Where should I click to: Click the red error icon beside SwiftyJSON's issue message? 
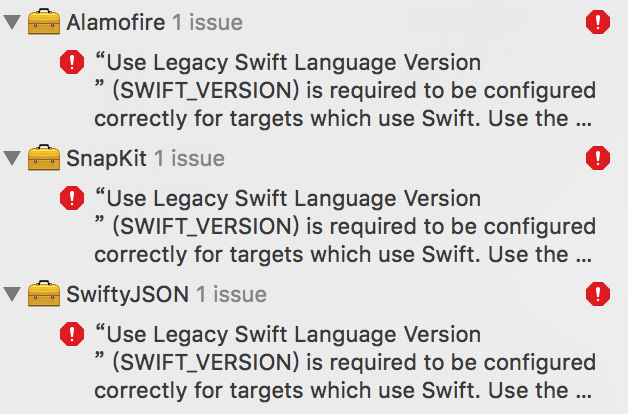(72, 335)
